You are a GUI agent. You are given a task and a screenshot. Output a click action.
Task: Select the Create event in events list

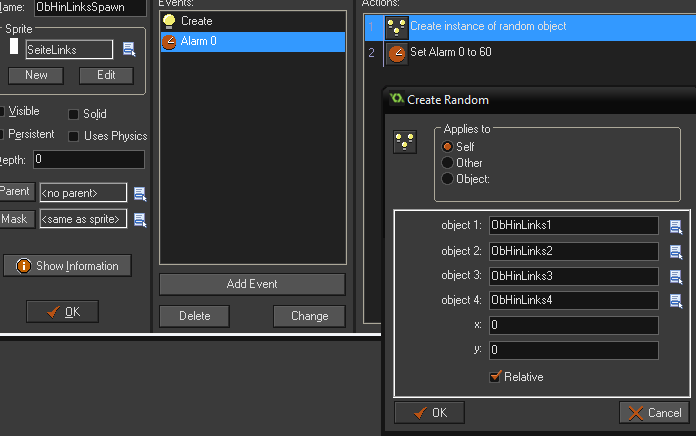196,21
